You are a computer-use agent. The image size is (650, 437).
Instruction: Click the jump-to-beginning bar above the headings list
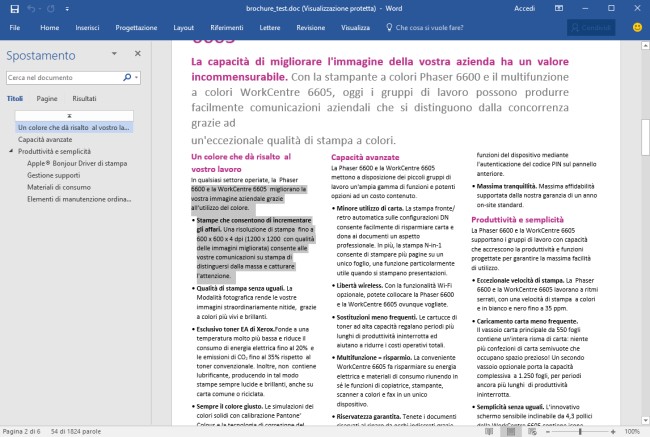[x=74, y=116]
